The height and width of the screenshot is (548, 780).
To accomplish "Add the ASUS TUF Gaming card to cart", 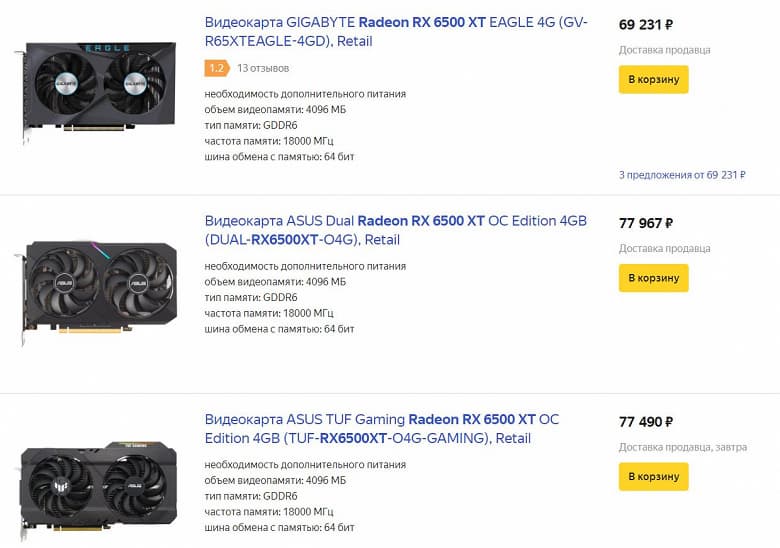I will (653, 477).
